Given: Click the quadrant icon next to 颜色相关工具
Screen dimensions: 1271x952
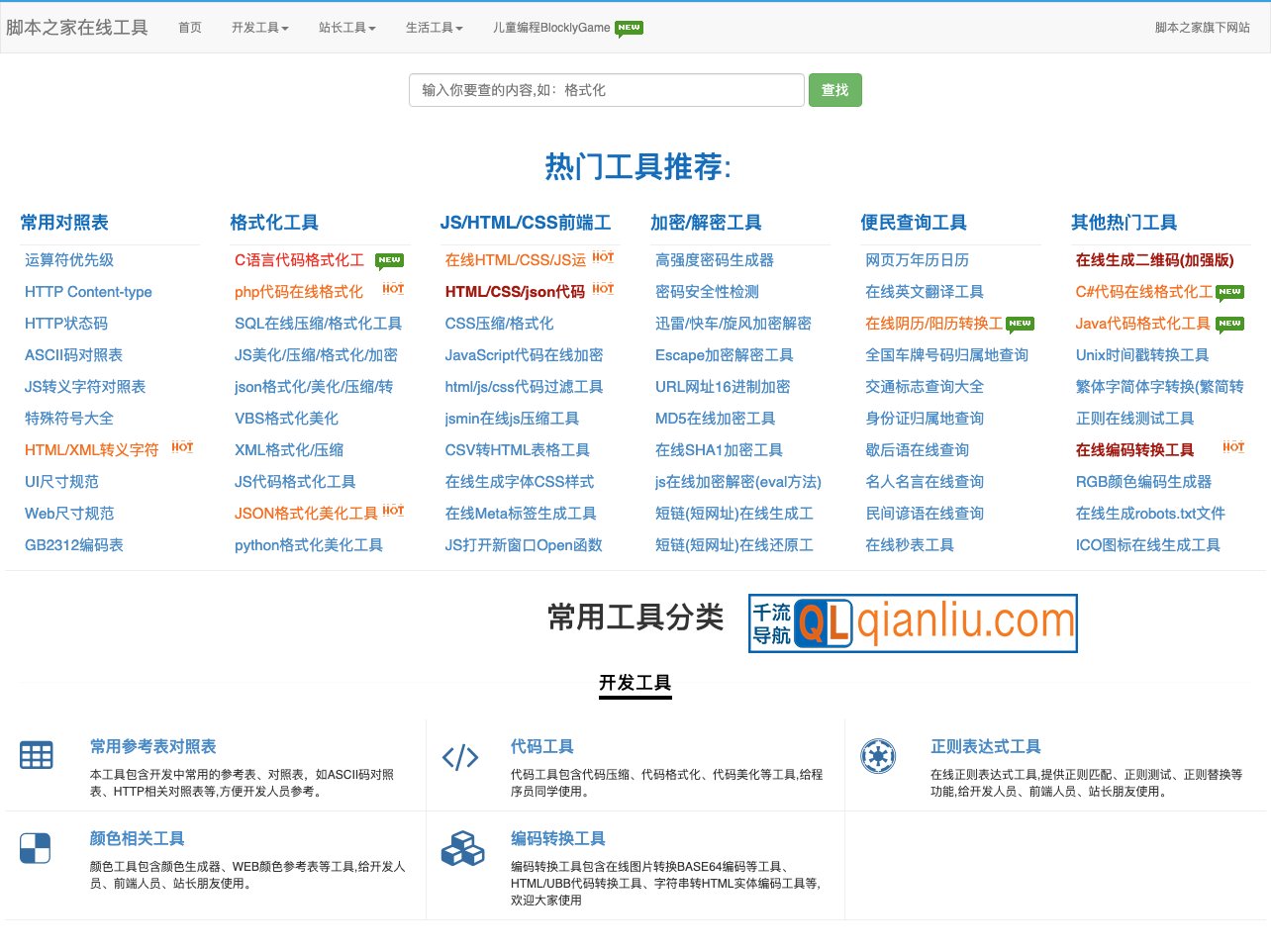Looking at the screenshot, I should pyautogui.click(x=35, y=846).
